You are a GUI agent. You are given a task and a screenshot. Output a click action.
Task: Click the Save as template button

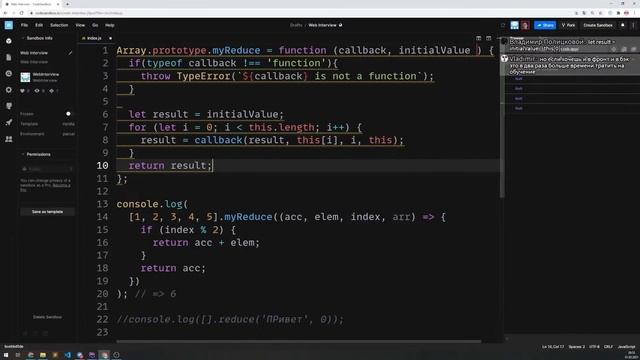[47, 212]
